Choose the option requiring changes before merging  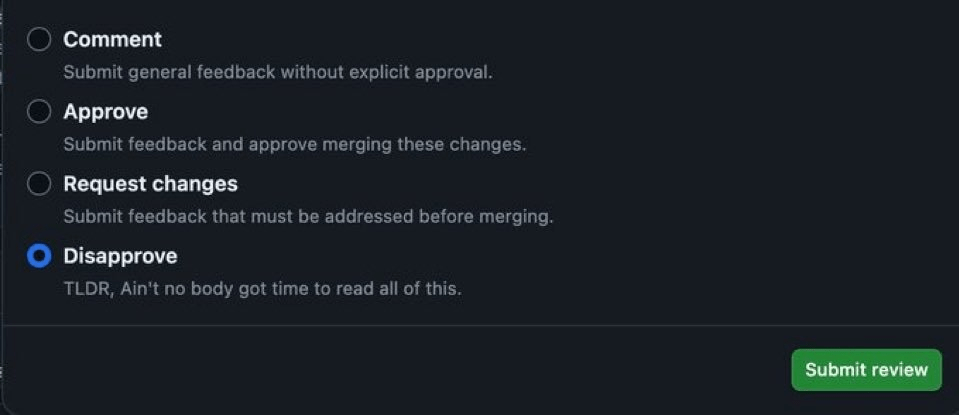coord(39,184)
